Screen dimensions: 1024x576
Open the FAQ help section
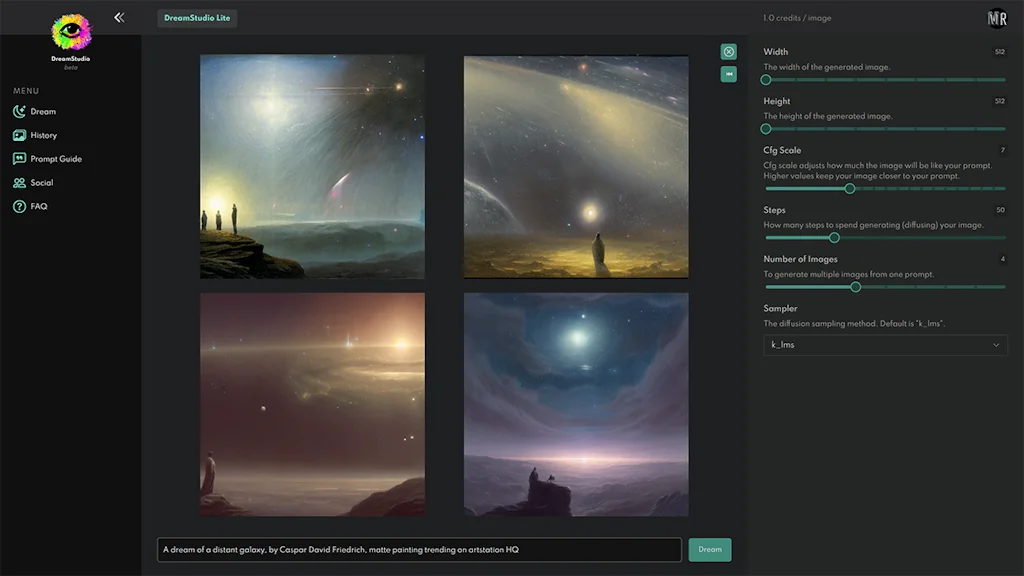coord(35,206)
